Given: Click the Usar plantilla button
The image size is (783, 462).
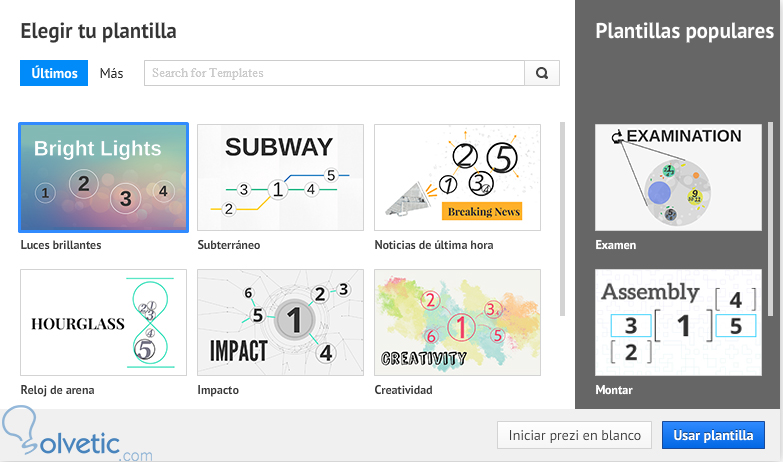Looking at the screenshot, I should pos(713,435).
